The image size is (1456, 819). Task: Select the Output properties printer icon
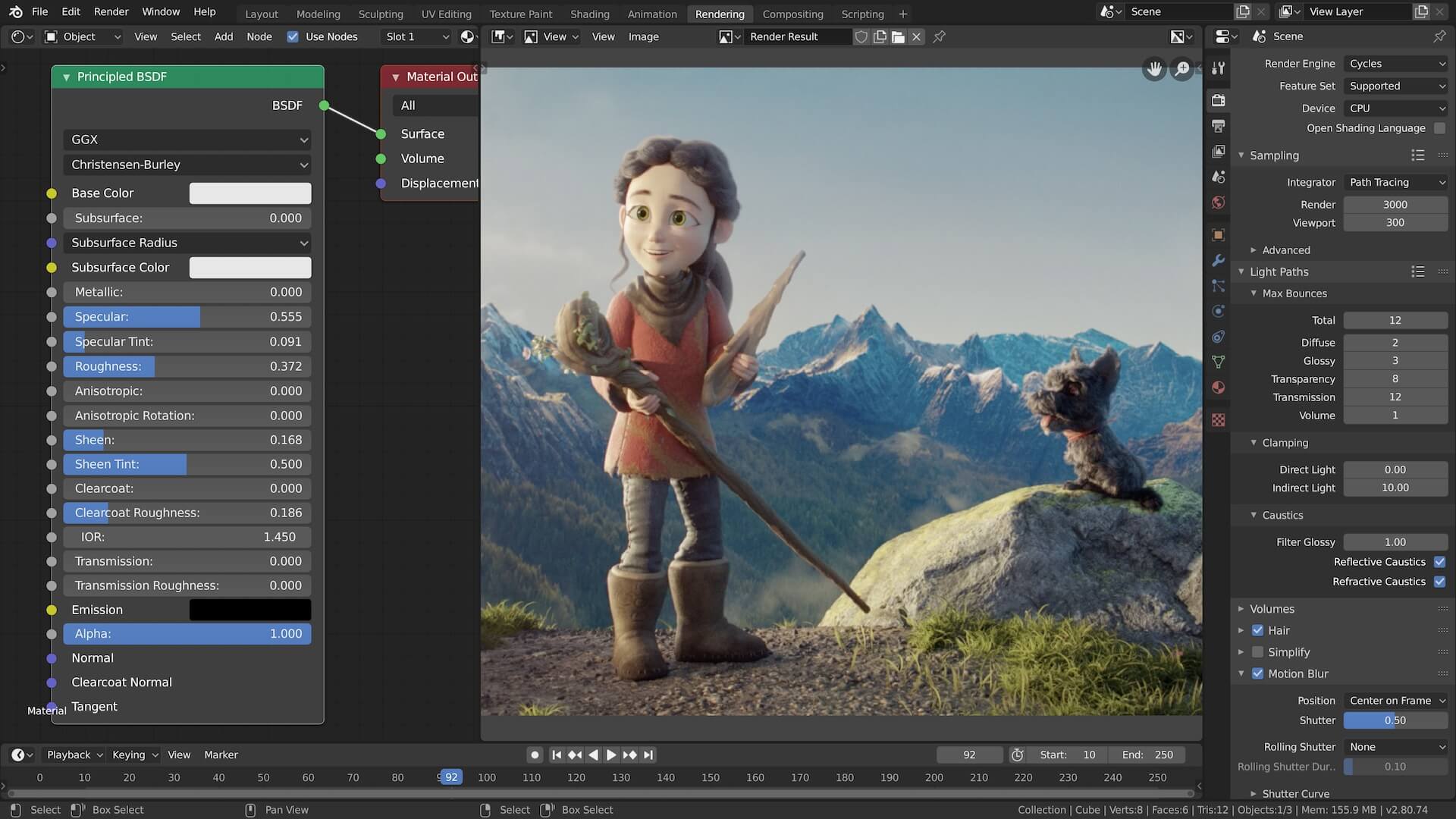click(1219, 126)
